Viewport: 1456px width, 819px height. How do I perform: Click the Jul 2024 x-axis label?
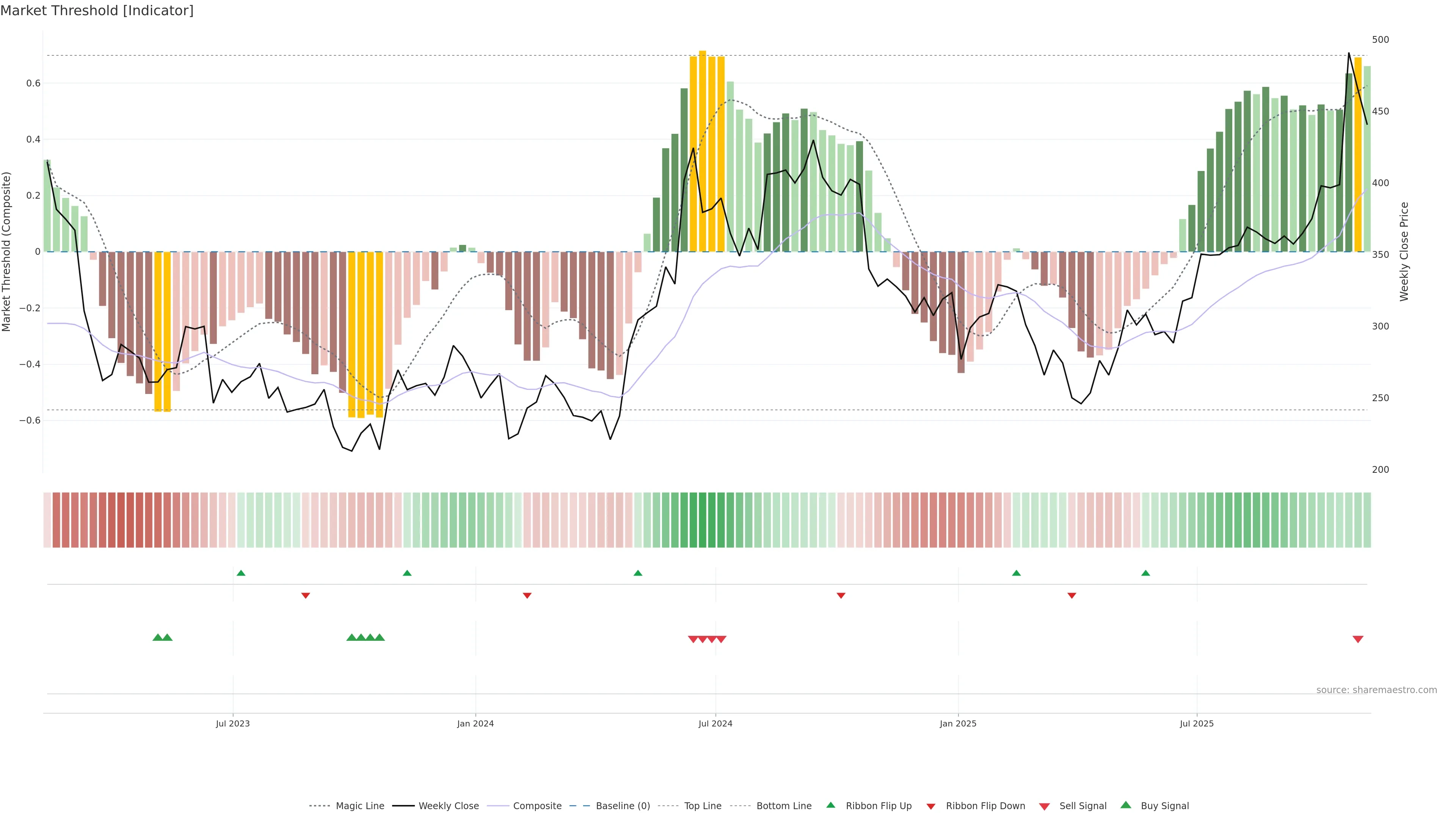pyautogui.click(x=715, y=723)
